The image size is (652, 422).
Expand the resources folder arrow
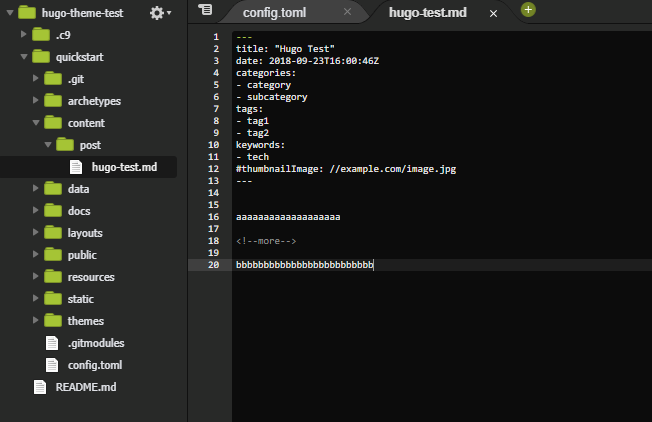coord(36,276)
